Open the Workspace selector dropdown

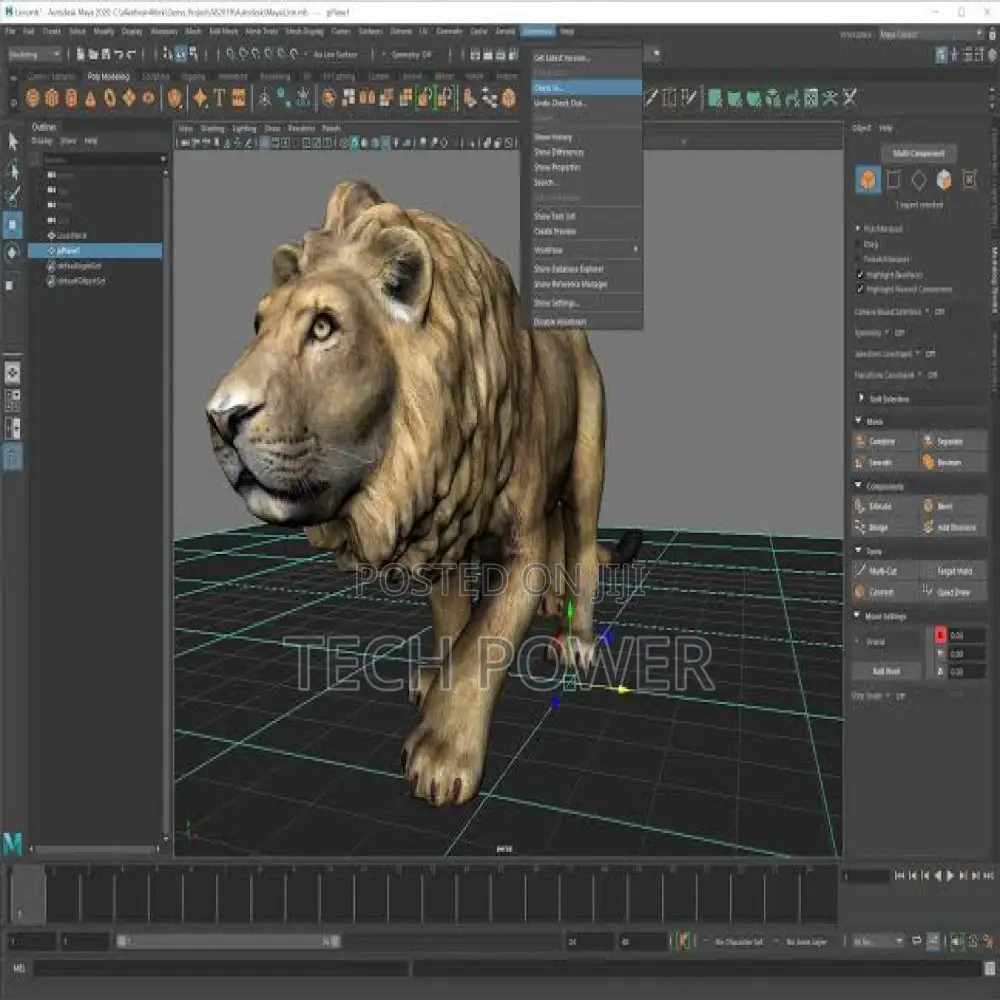[x=931, y=34]
